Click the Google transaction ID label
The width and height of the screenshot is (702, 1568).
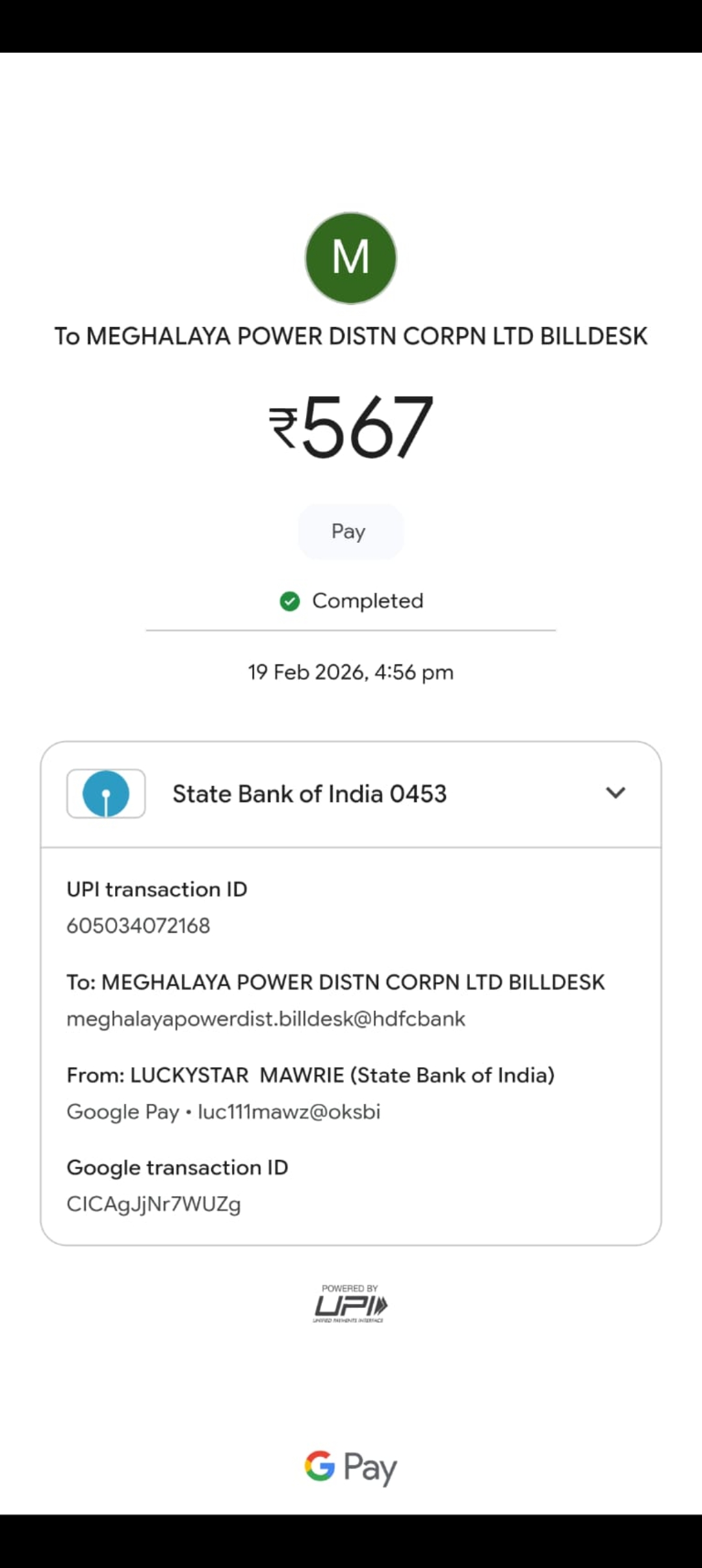click(177, 1168)
